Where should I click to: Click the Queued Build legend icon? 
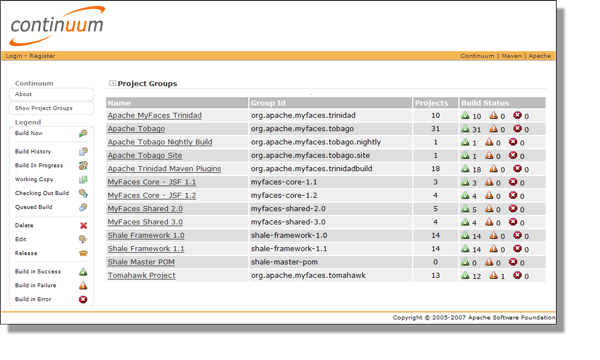(x=83, y=207)
